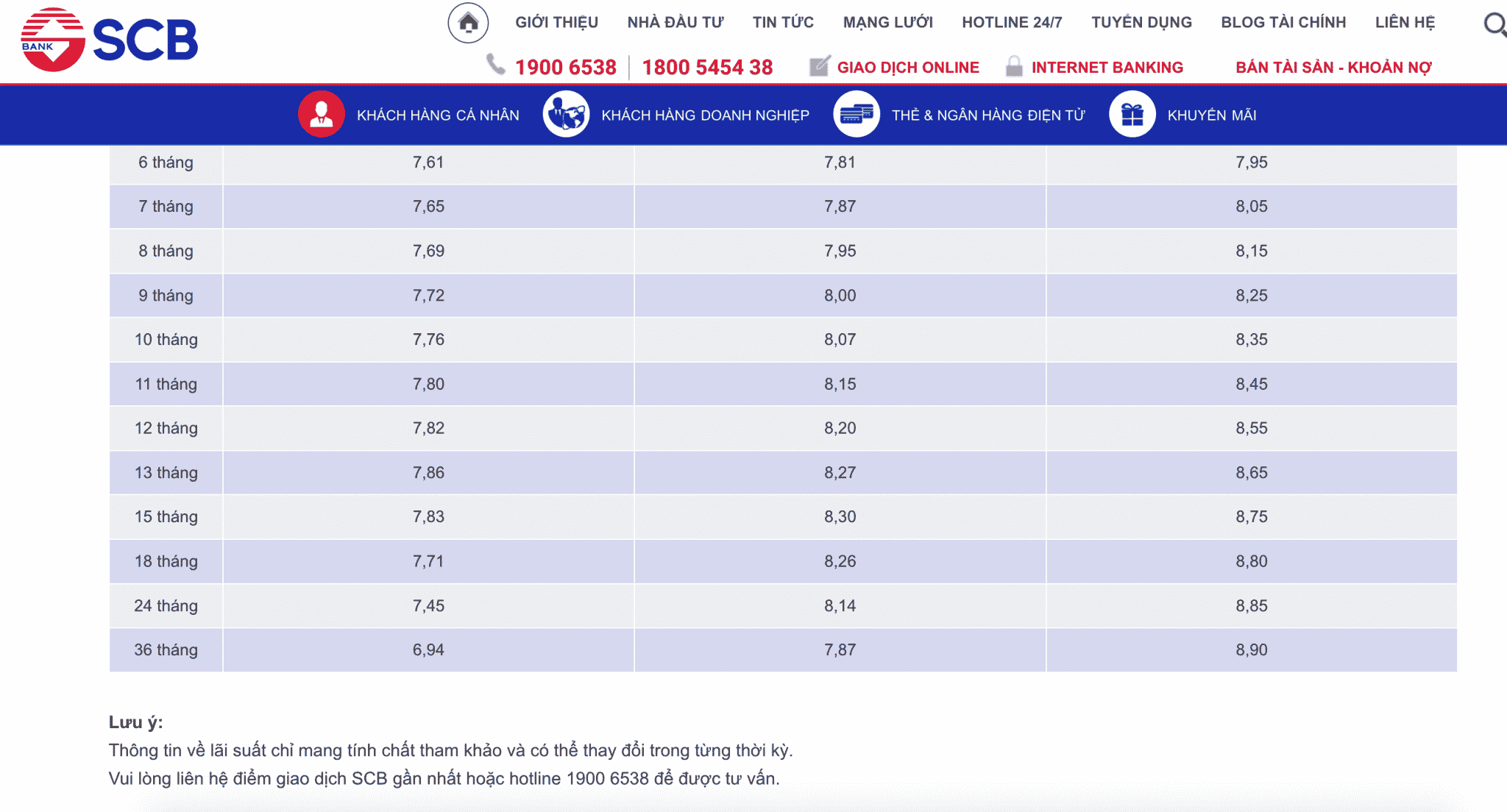This screenshot has height=812, width=1507.
Task: Click hotline number 1800 5454 38
Action: tap(707, 68)
